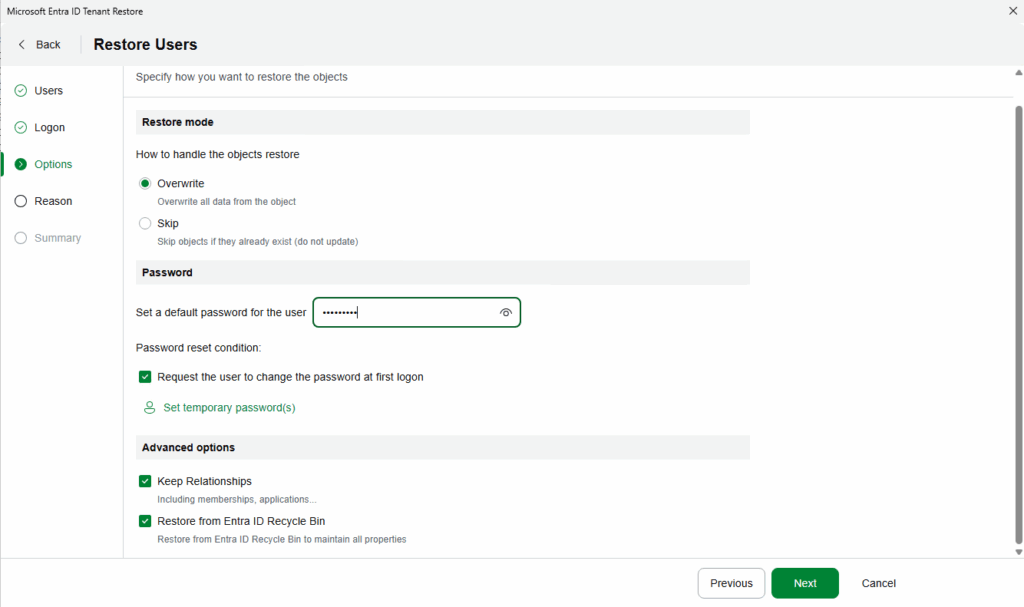Open the Summary wizard step
1024x607 pixels.
coord(57,238)
